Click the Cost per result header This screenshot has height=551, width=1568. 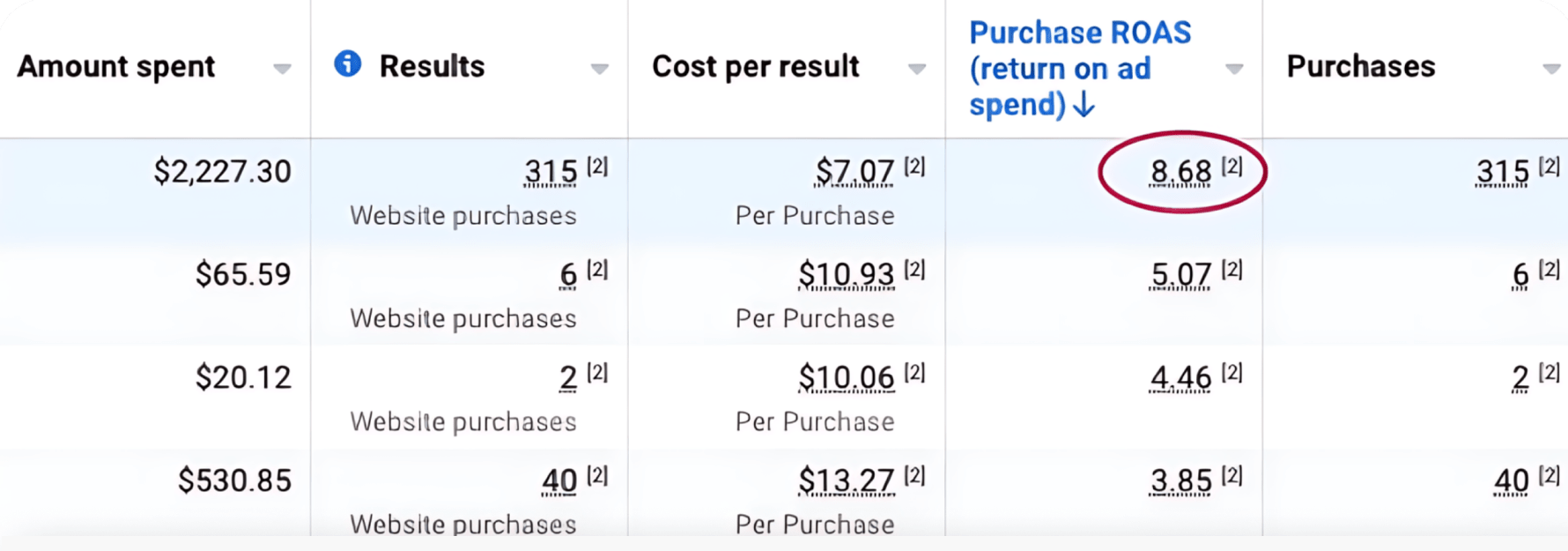point(756,66)
